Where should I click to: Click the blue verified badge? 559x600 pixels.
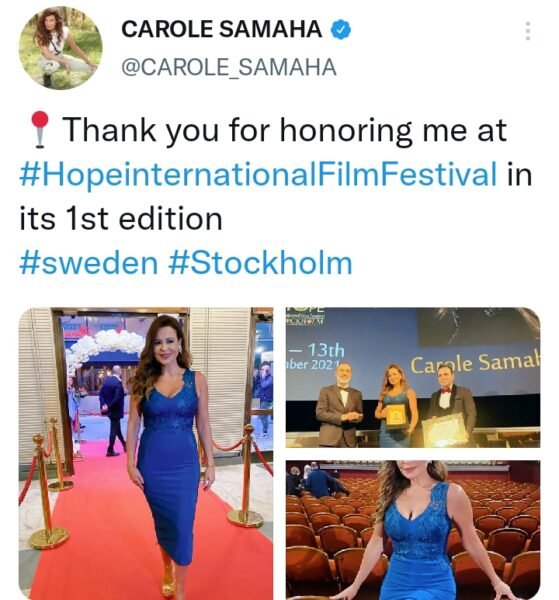(341, 29)
